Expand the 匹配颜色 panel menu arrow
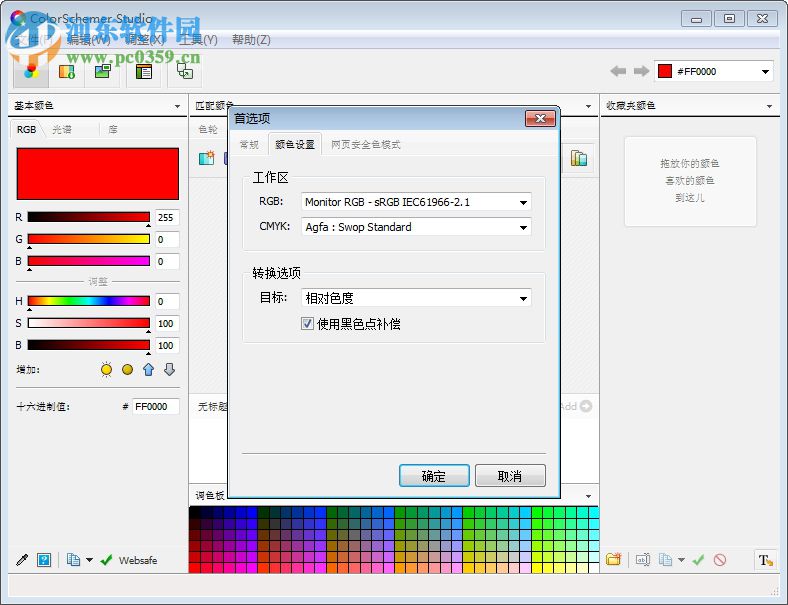 pyautogui.click(x=588, y=107)
